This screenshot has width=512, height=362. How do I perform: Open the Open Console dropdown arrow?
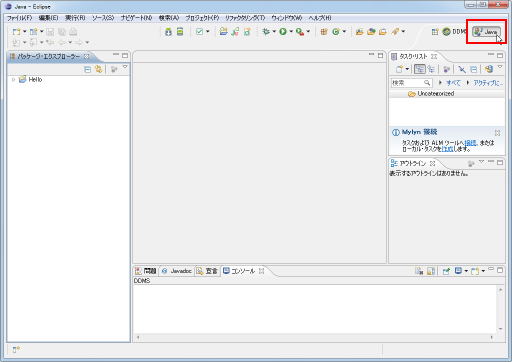483,271
